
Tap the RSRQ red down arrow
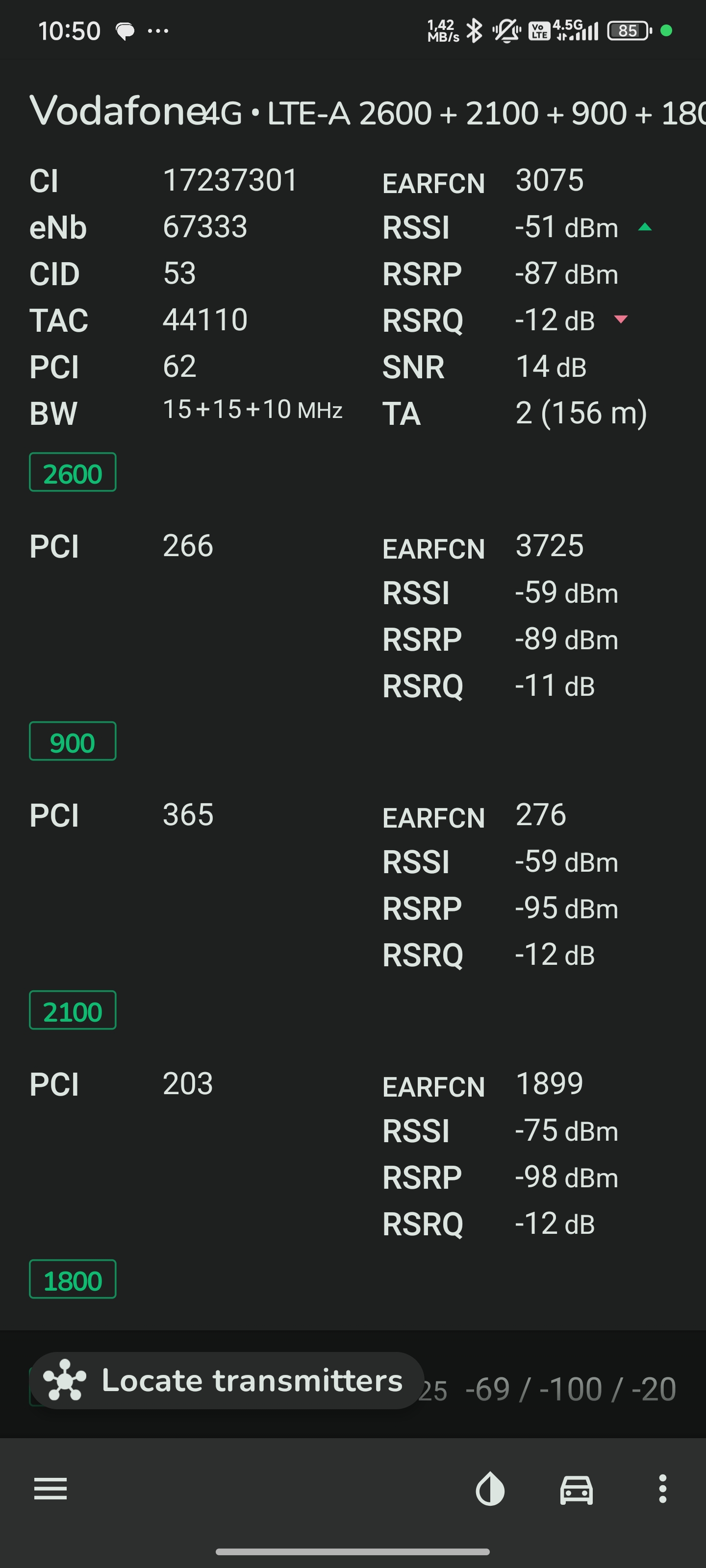tap(621, 319)
